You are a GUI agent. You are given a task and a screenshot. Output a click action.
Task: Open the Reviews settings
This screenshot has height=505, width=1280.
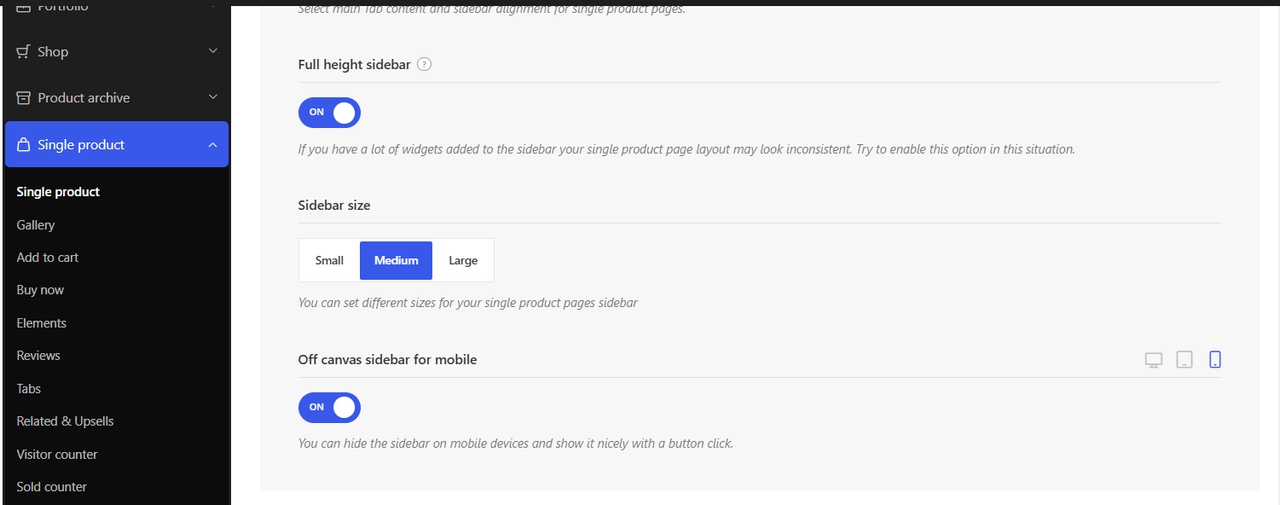(38, 355)
